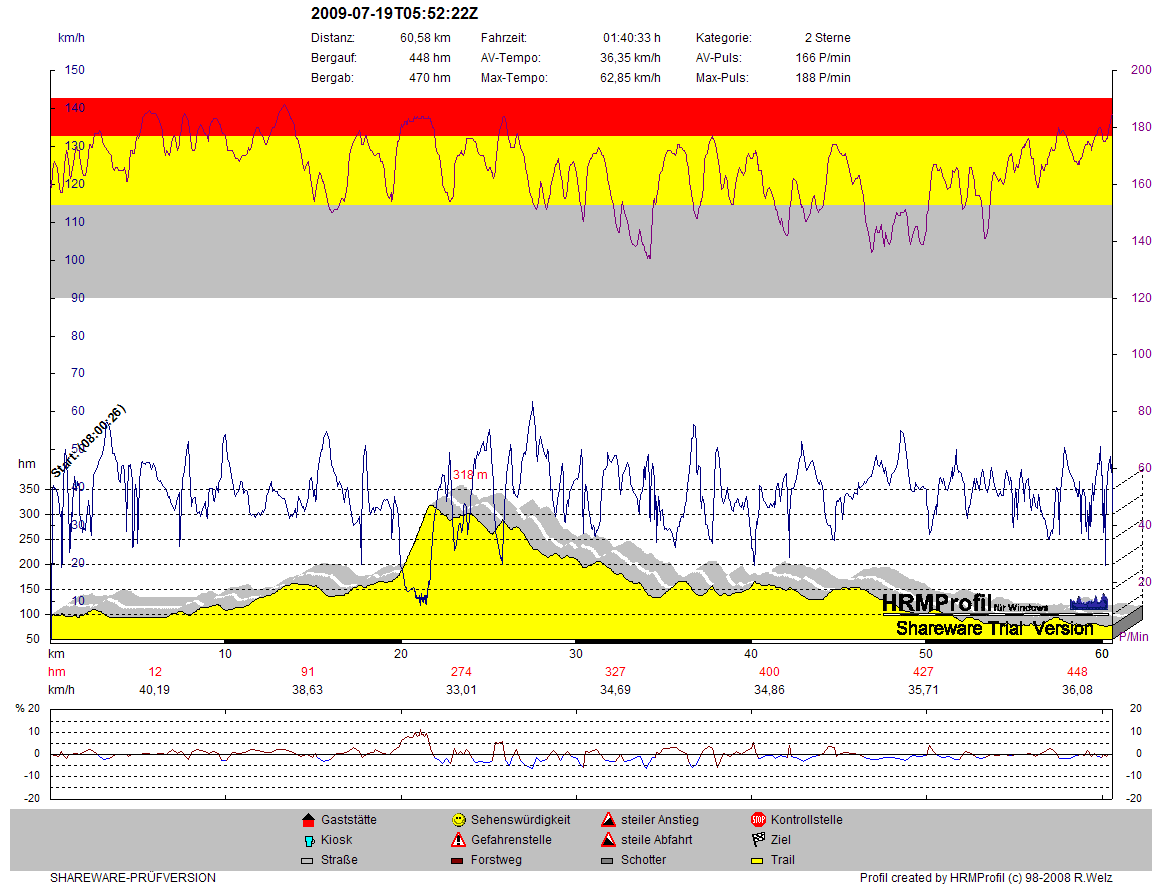Click the AV-Tempo 36,35 km/h value
The image size is (1162, 884).
[630, 58]
